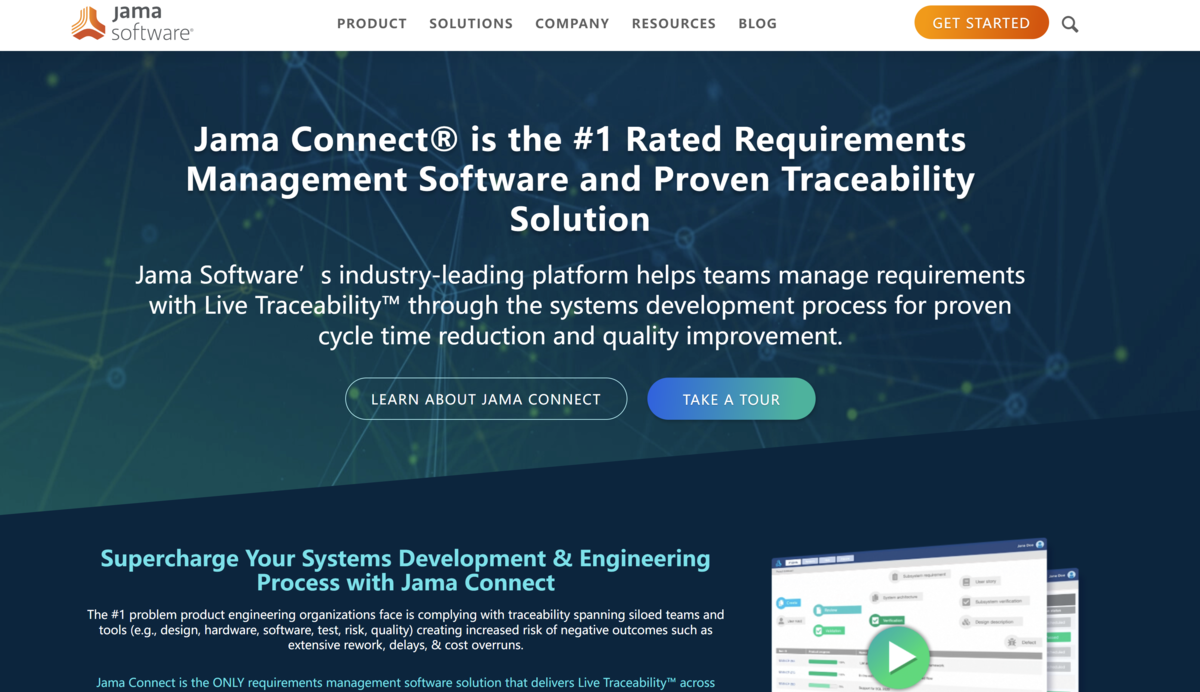
Task: Click the blue Create icon in the preview
Action: point(781,603)
